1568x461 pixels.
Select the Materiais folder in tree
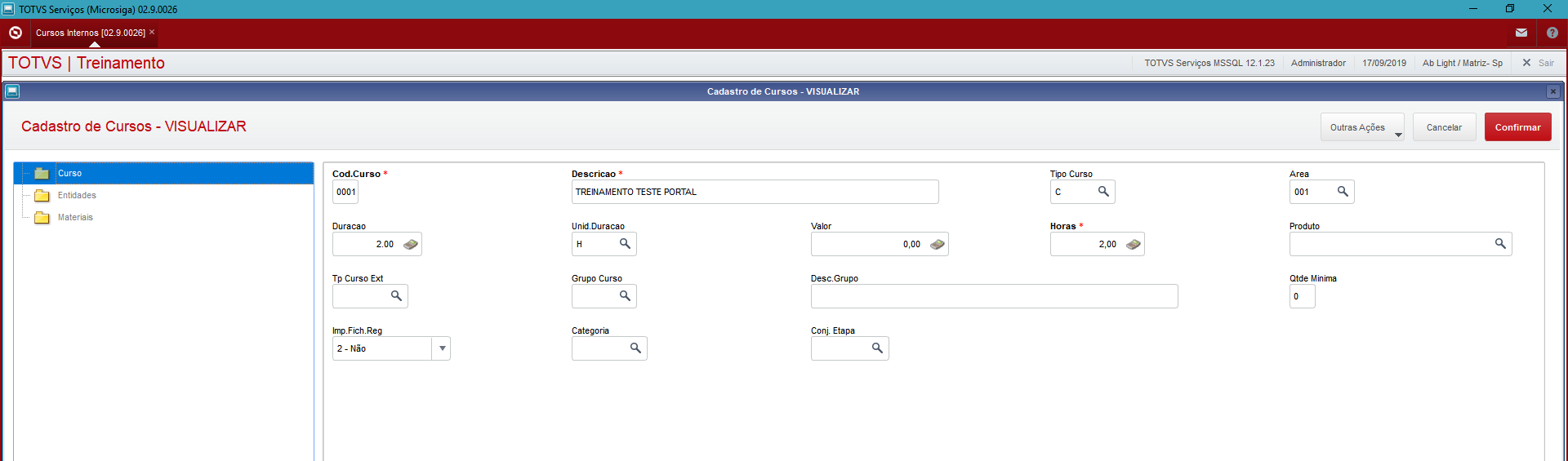pos(74,218)
